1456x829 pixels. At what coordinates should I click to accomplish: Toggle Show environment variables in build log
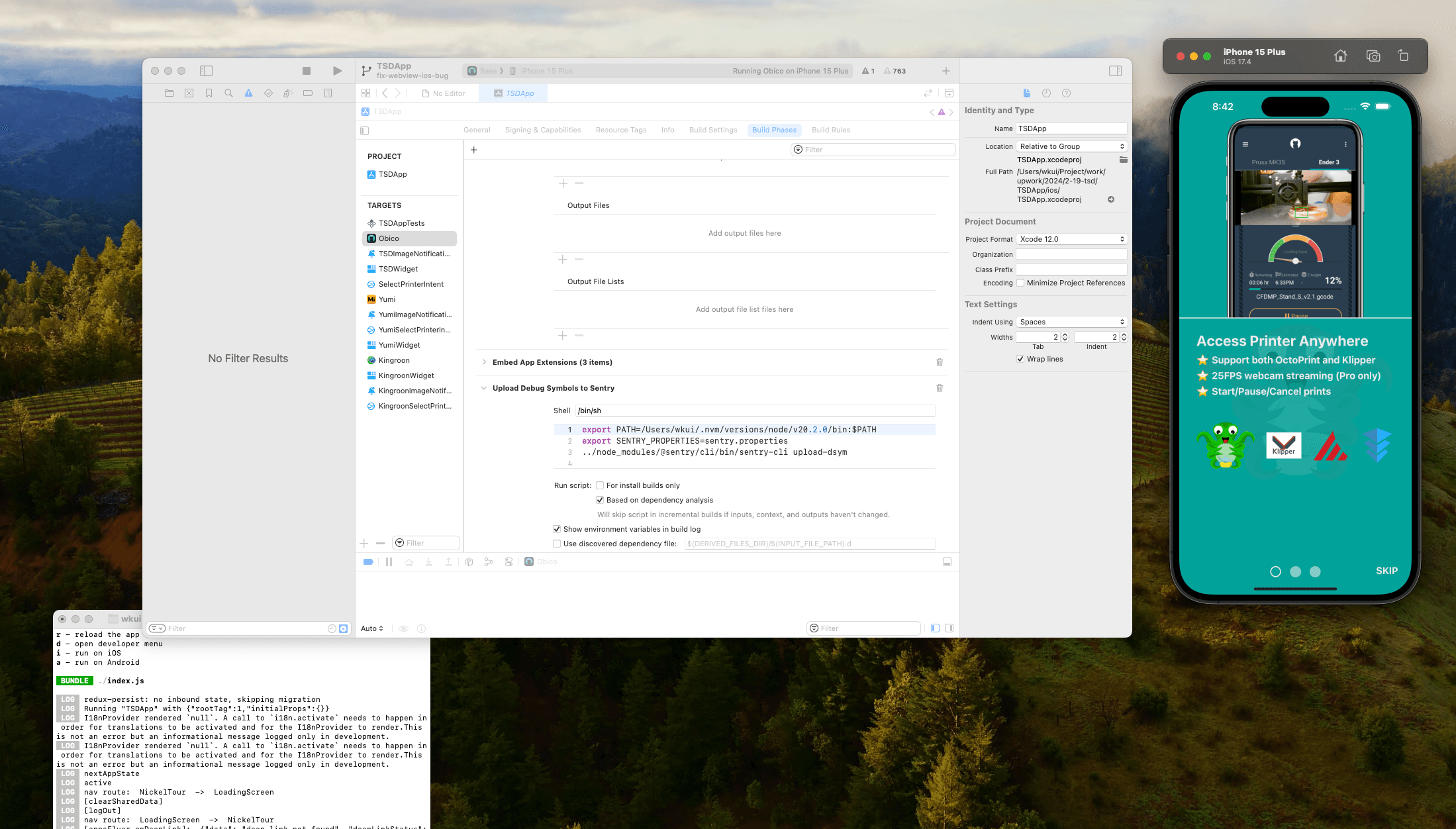(557, 529)
